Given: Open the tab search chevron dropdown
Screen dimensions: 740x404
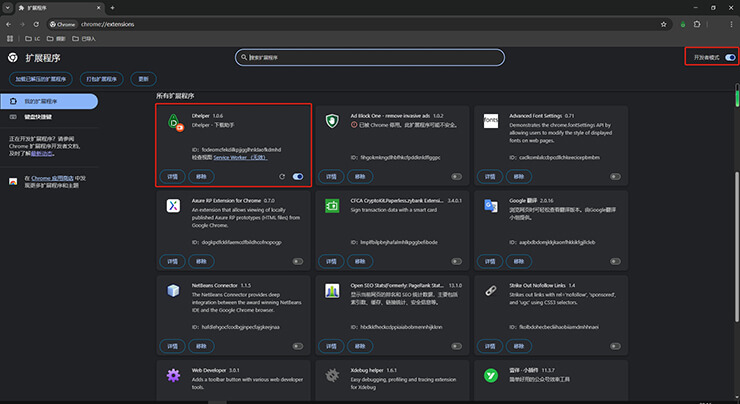Looking at the screenshot, I should point(8,8).
